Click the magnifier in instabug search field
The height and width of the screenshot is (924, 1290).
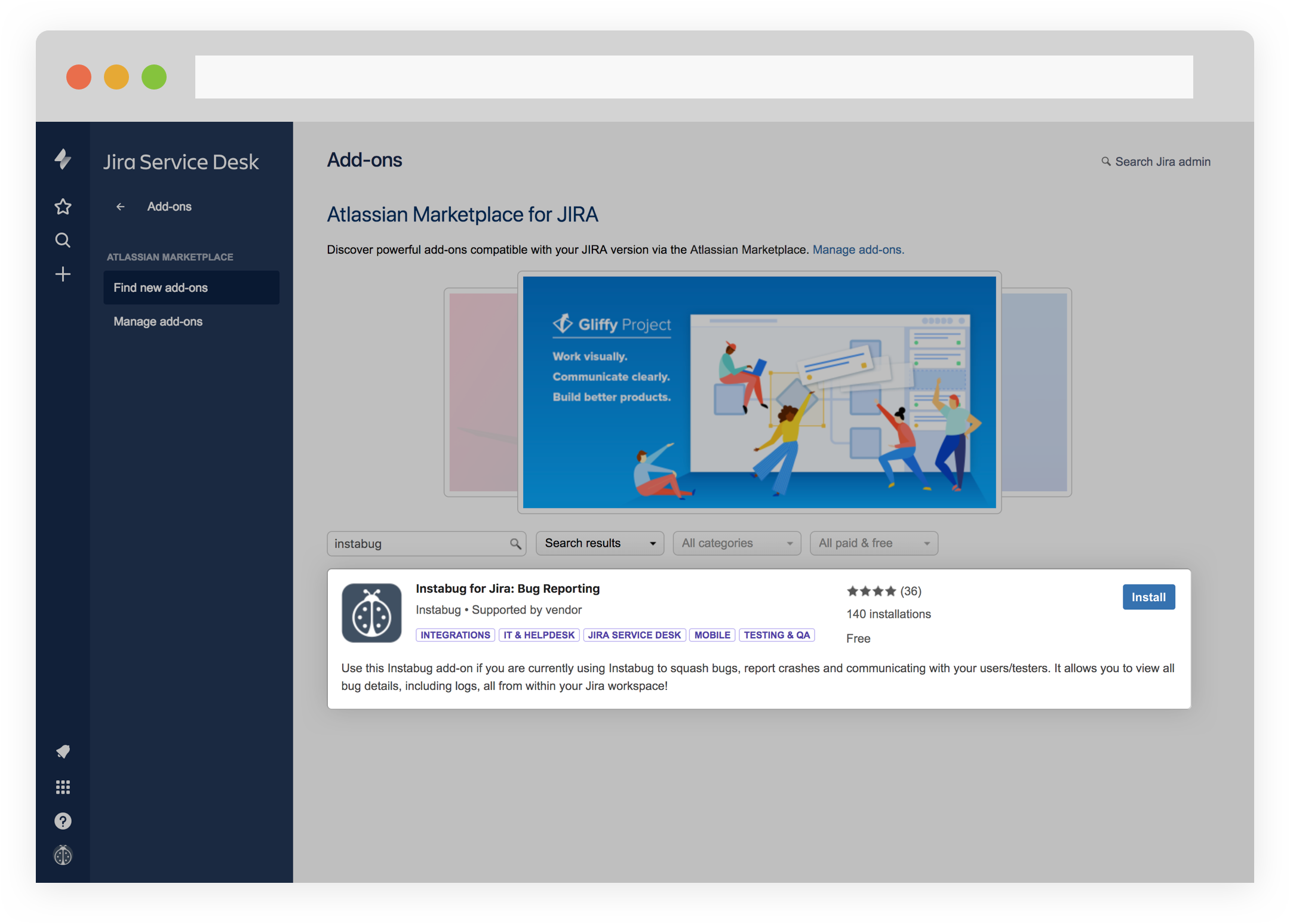tap(515, 544)
